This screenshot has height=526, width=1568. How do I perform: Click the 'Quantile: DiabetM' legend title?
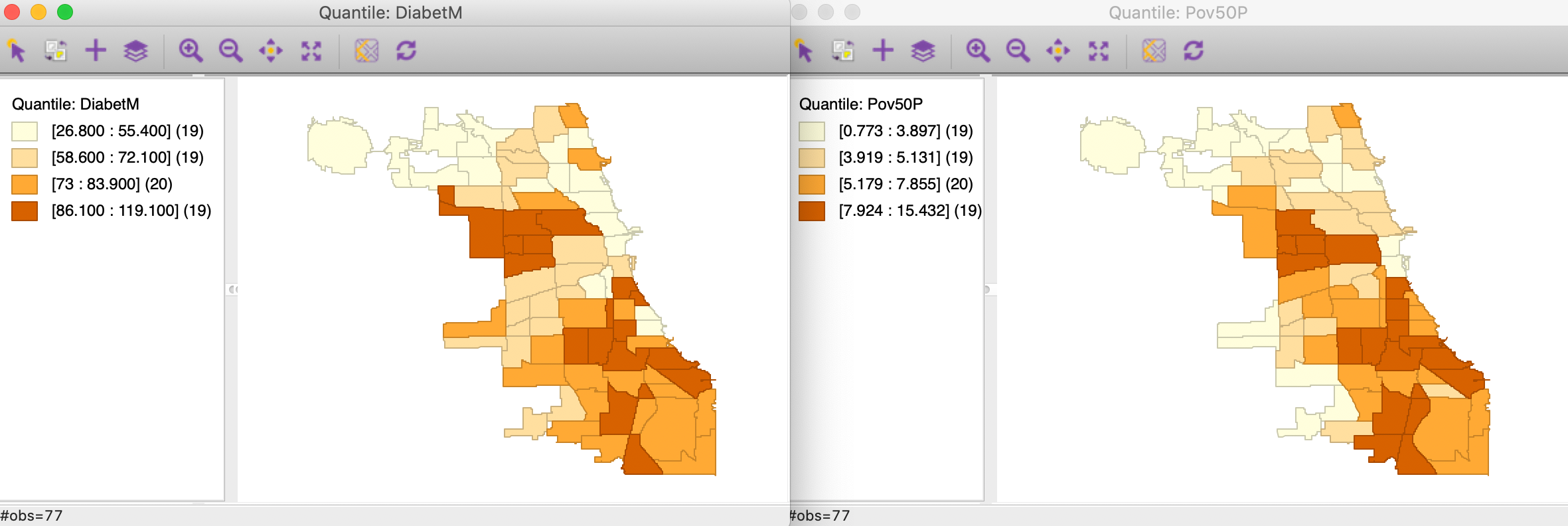point(76,104)
